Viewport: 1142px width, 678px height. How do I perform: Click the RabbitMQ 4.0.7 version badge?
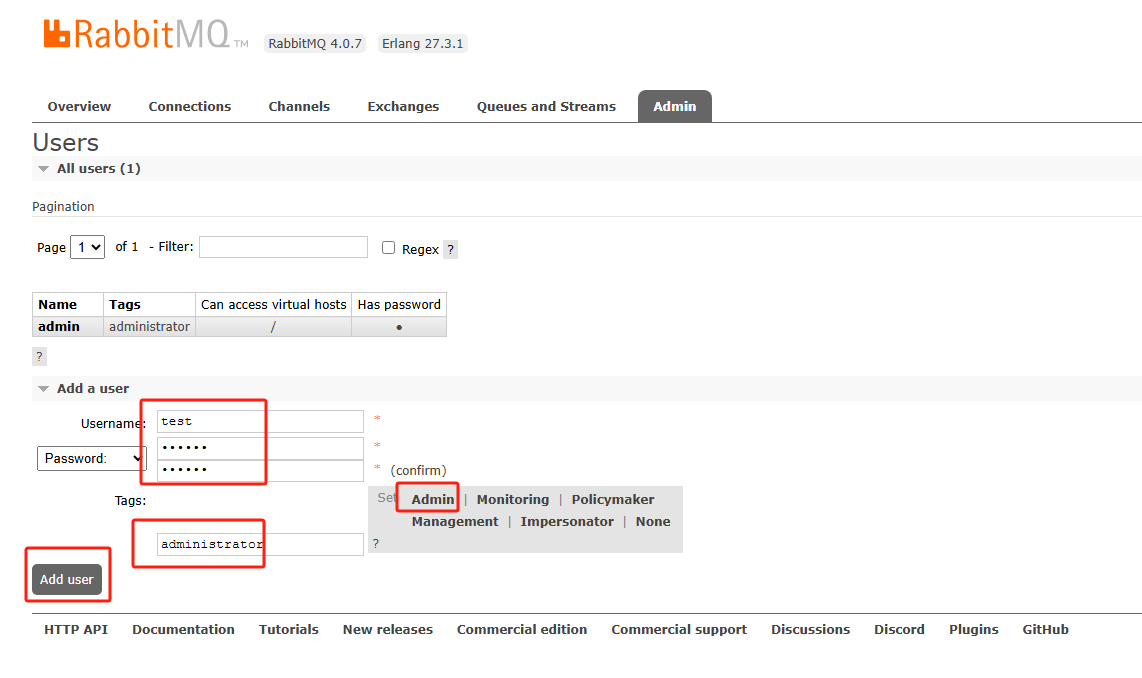(315, 44)
